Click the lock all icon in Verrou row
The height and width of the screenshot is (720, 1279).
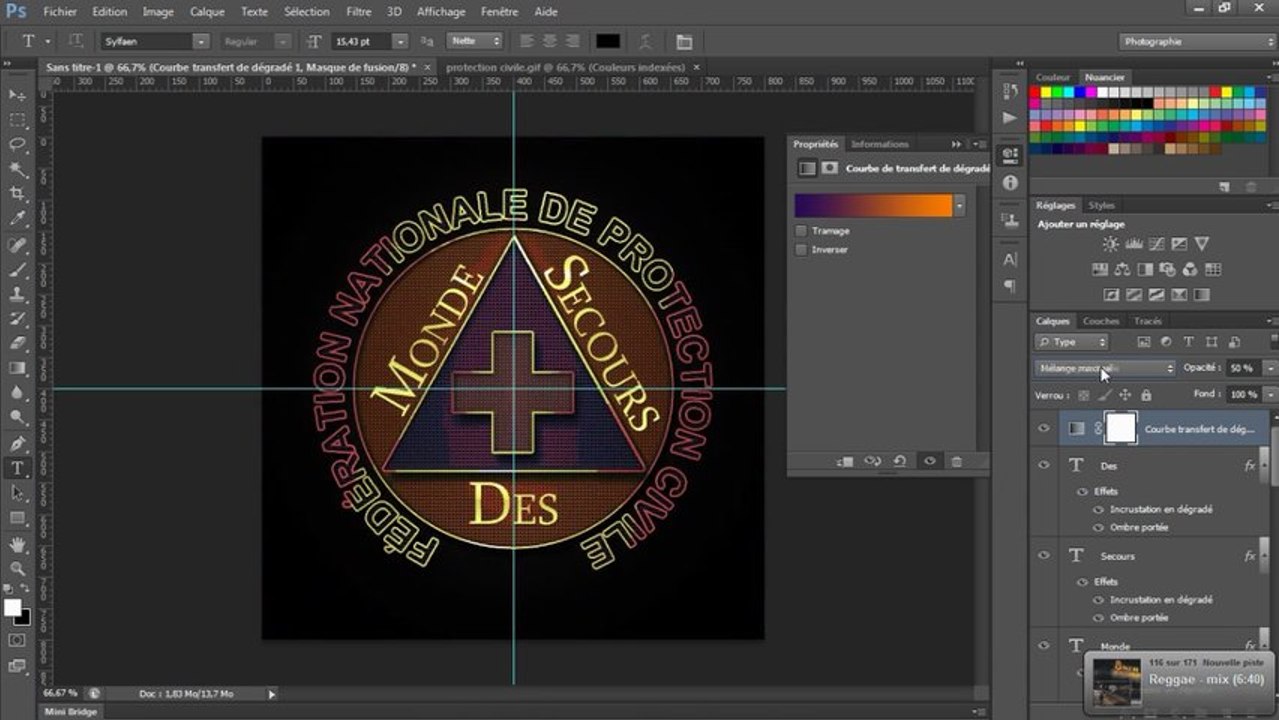[1146, 395]
